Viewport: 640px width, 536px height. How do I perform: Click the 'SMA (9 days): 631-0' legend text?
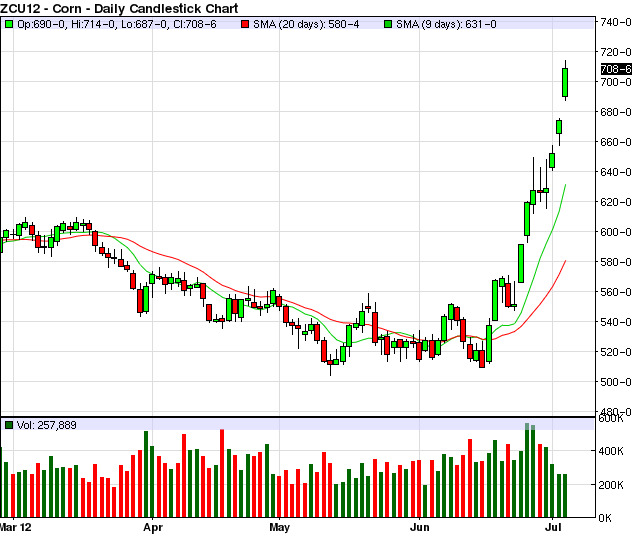446,24
